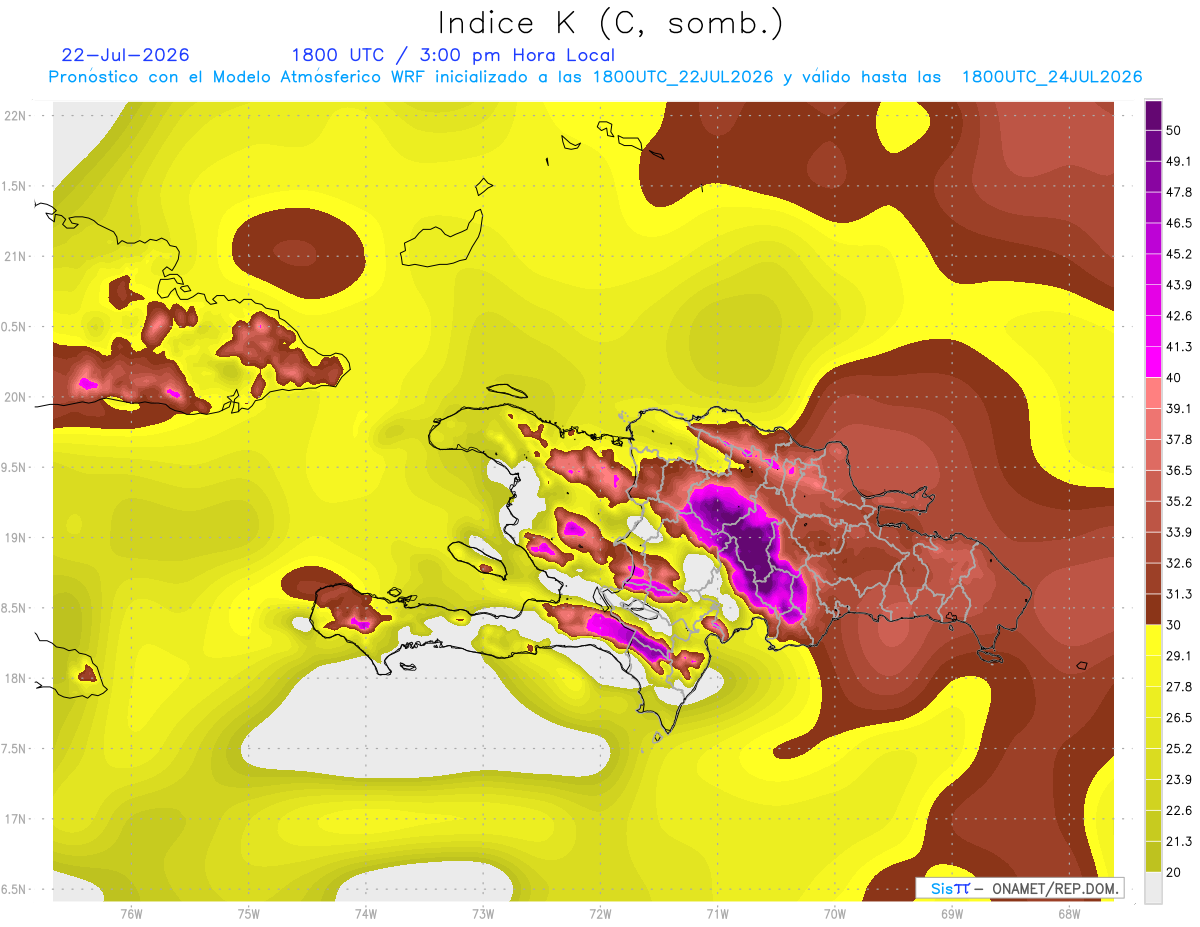This screenshot has width=1200, height=927.
Task: Click the light grey swatch below the 20 label
Action: tap(1153, 888)
